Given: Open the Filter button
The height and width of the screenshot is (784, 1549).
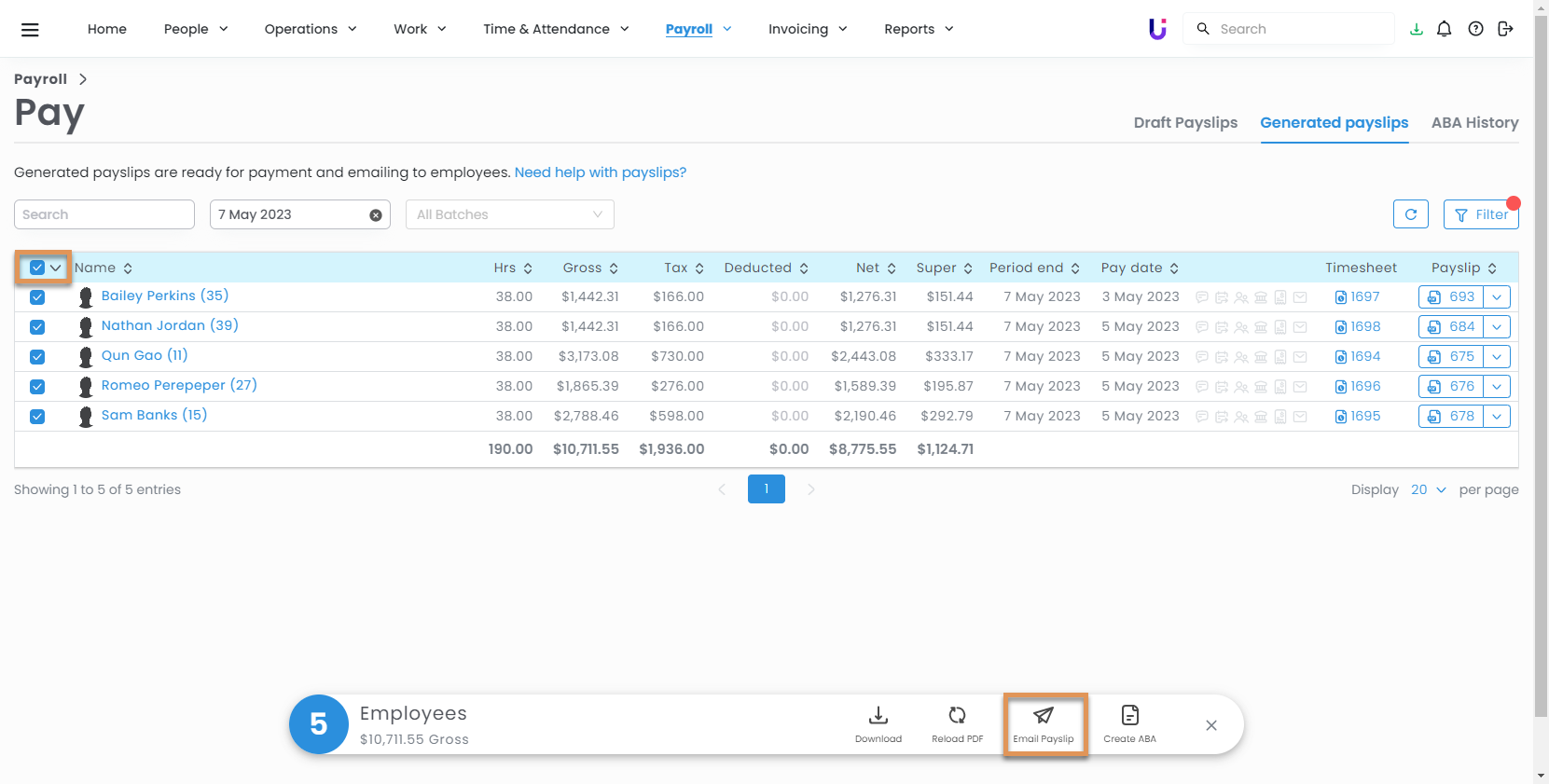Looking at the screenshot, I should coord(1481,214).
